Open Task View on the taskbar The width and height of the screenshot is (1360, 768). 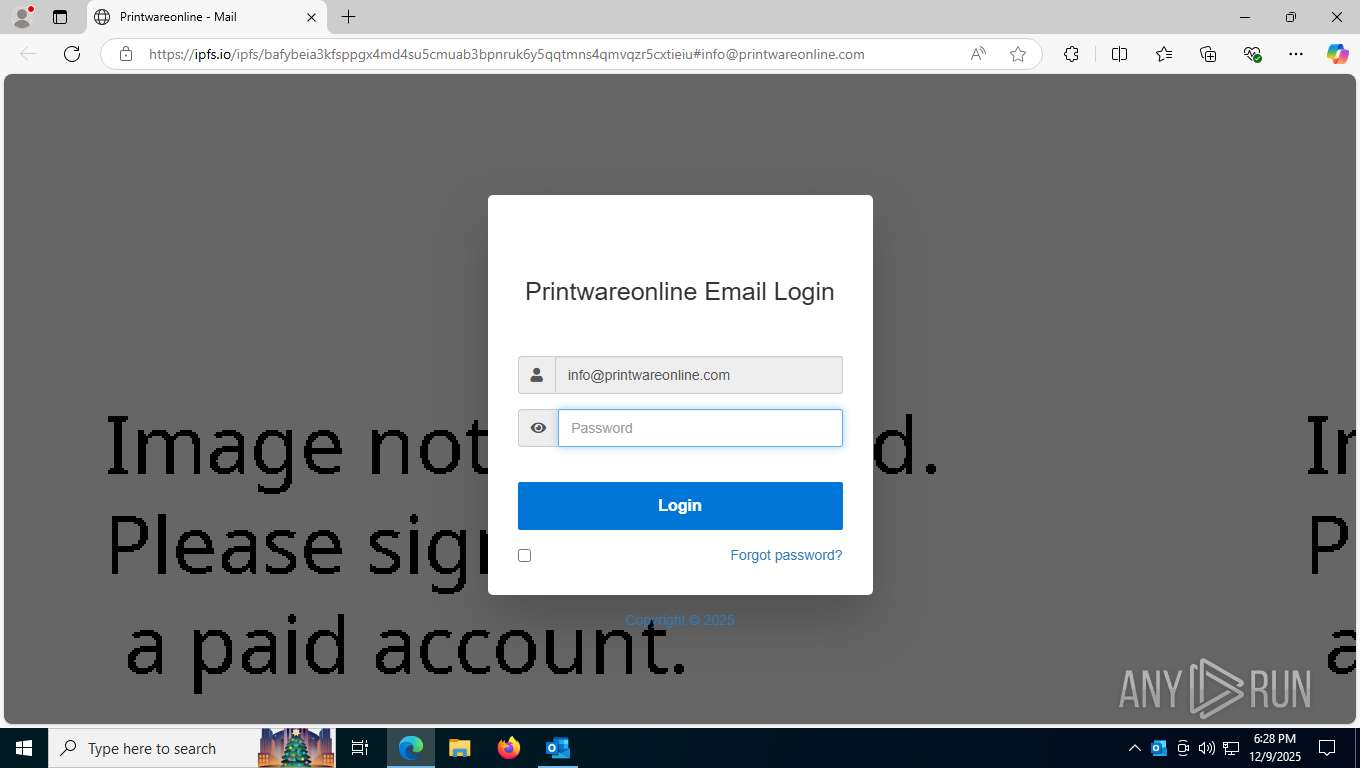pos(360,748)
